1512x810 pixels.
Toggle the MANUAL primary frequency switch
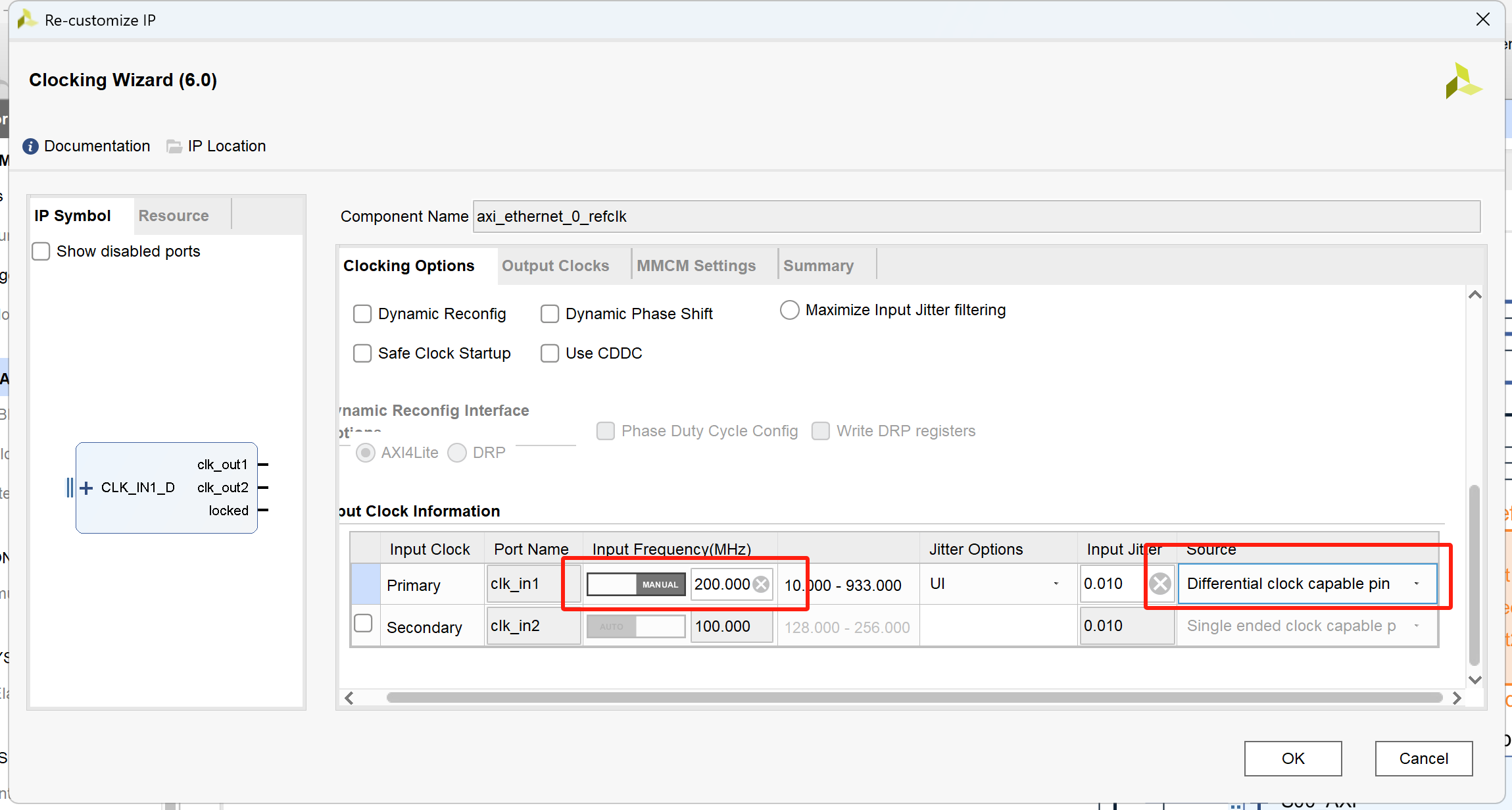coord(636,584)
